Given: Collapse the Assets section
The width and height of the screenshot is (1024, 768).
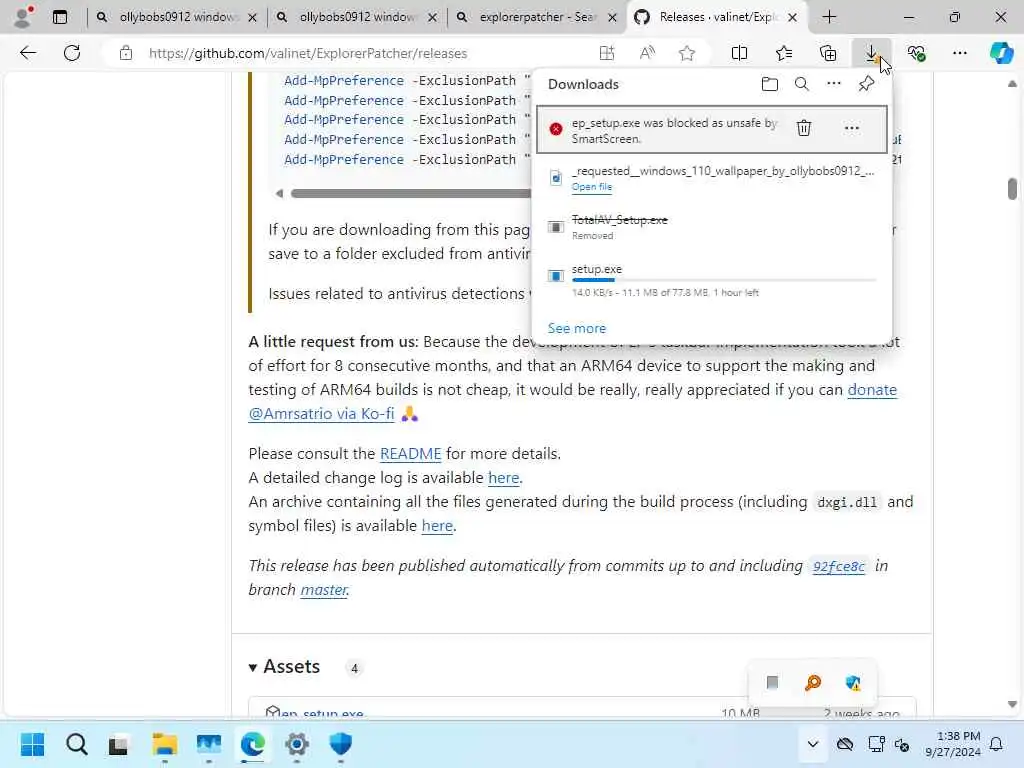Looking at the screenshot, I should [253, 667].
